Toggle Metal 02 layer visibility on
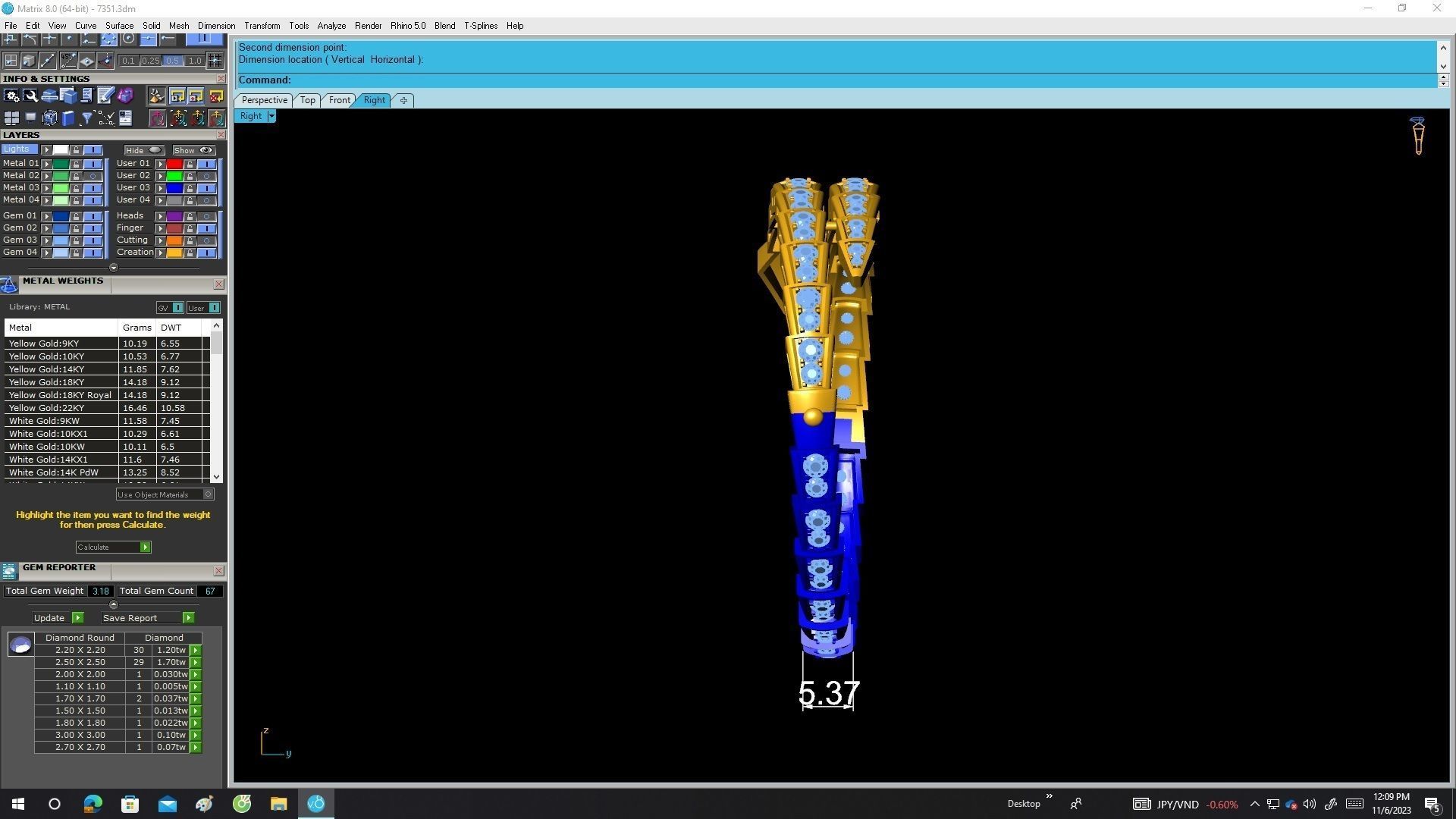Image resolution: width=1456 pixels, height=819 pixels. coord(93,176)
